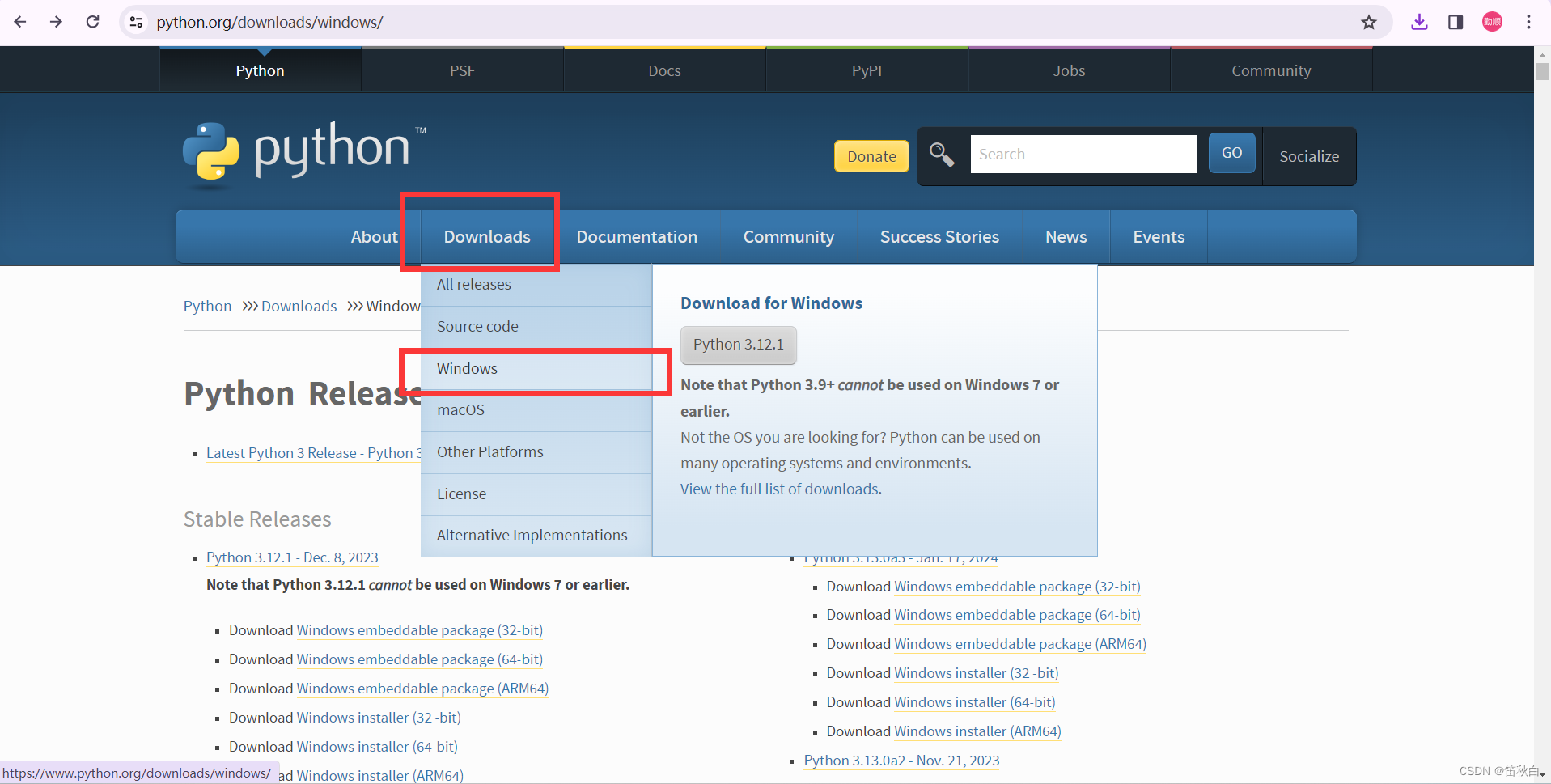Viewport: 1551px width, 784px height.
Task: Download pre-release Windows installer (32-bit)
Action: point(977,673)
